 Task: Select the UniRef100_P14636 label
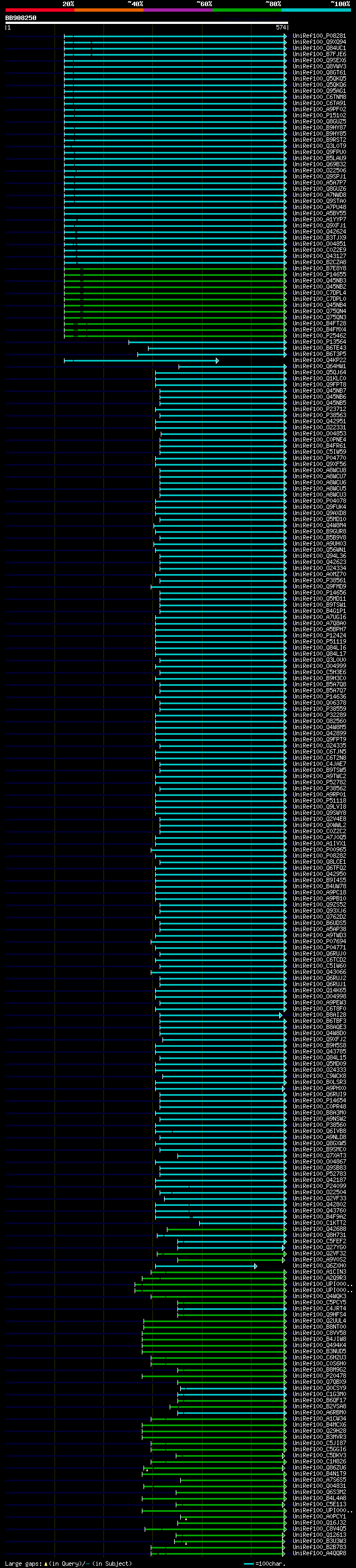pos(319,697)
